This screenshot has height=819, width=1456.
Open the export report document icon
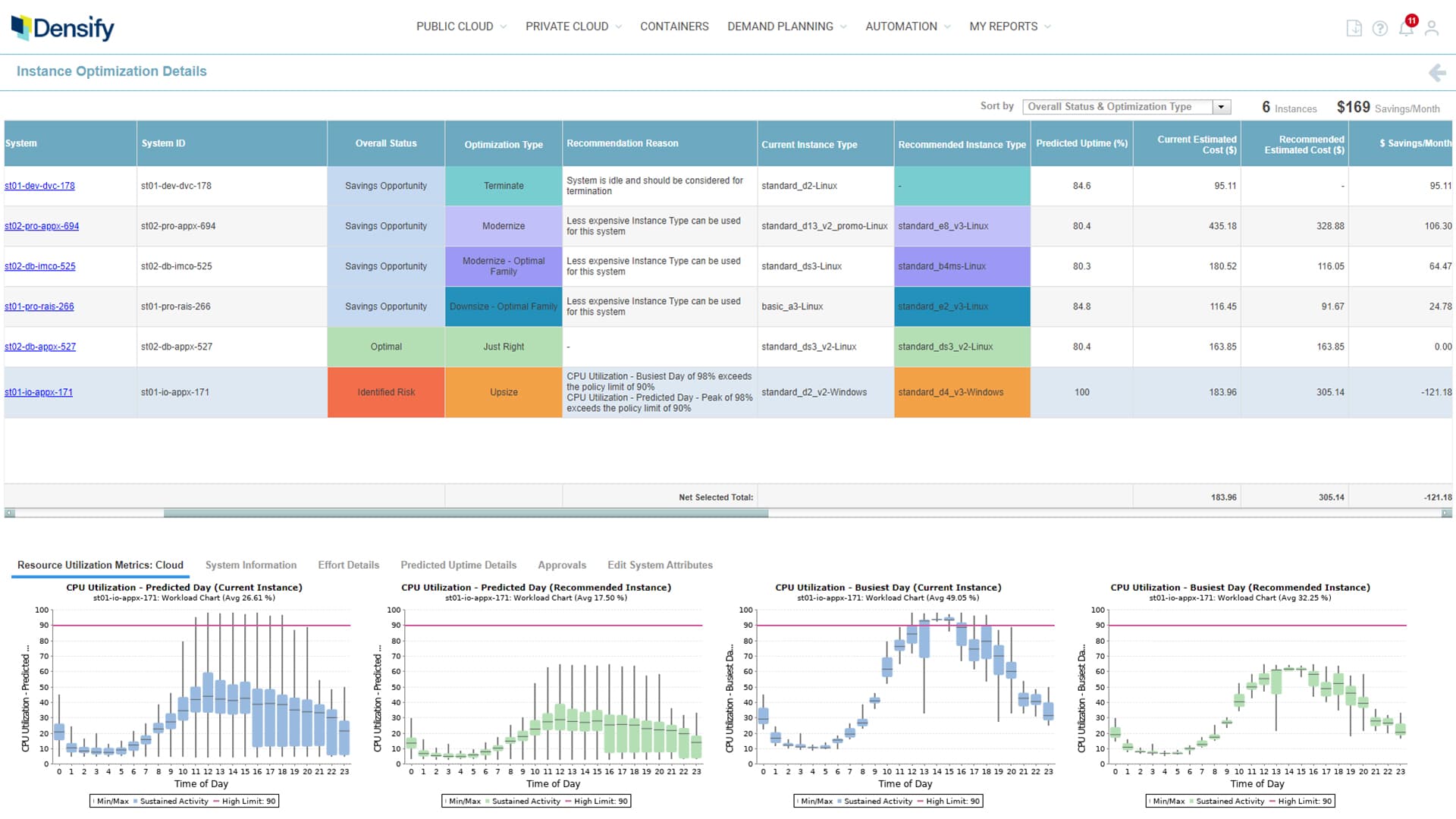[1354, 27]
